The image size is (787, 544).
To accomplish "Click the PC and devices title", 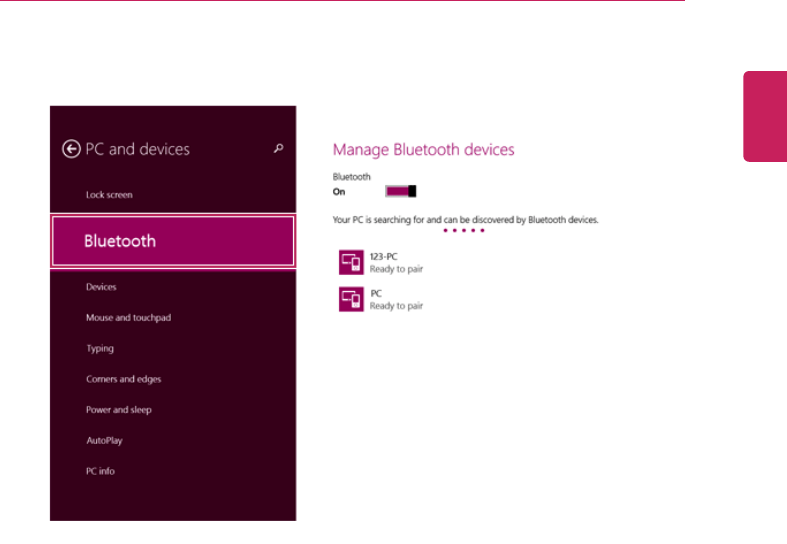I will click(x=137, y=149).
